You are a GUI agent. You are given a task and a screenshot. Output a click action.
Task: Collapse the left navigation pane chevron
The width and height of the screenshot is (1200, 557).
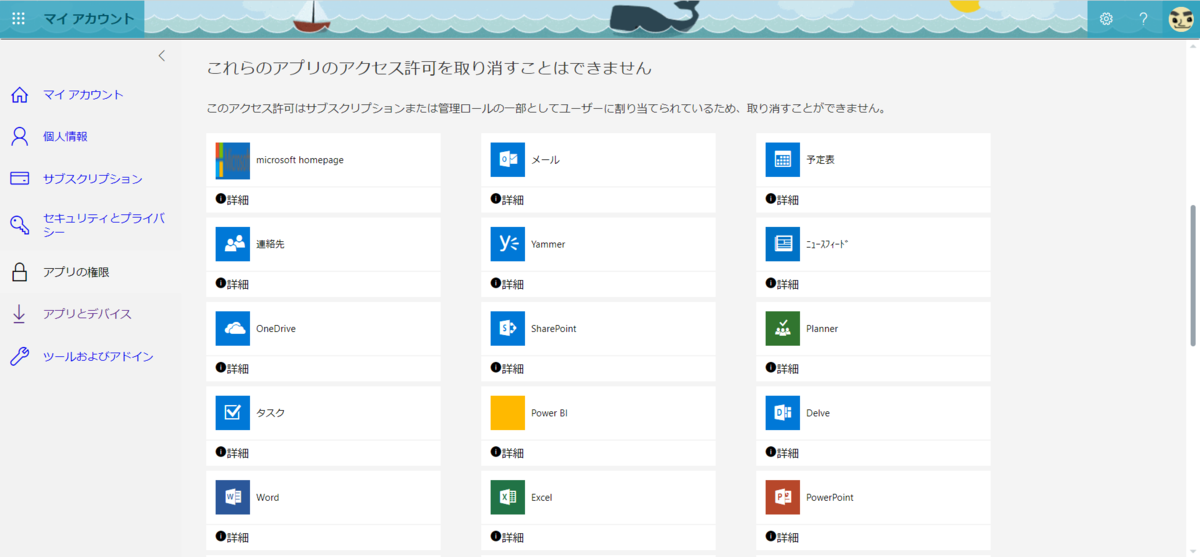(x=162, y=56)
